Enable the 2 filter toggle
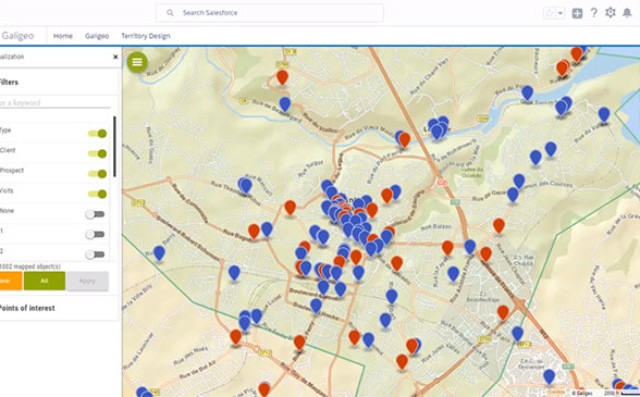Viewport: 640px width, 397px height. click(95, 255)
